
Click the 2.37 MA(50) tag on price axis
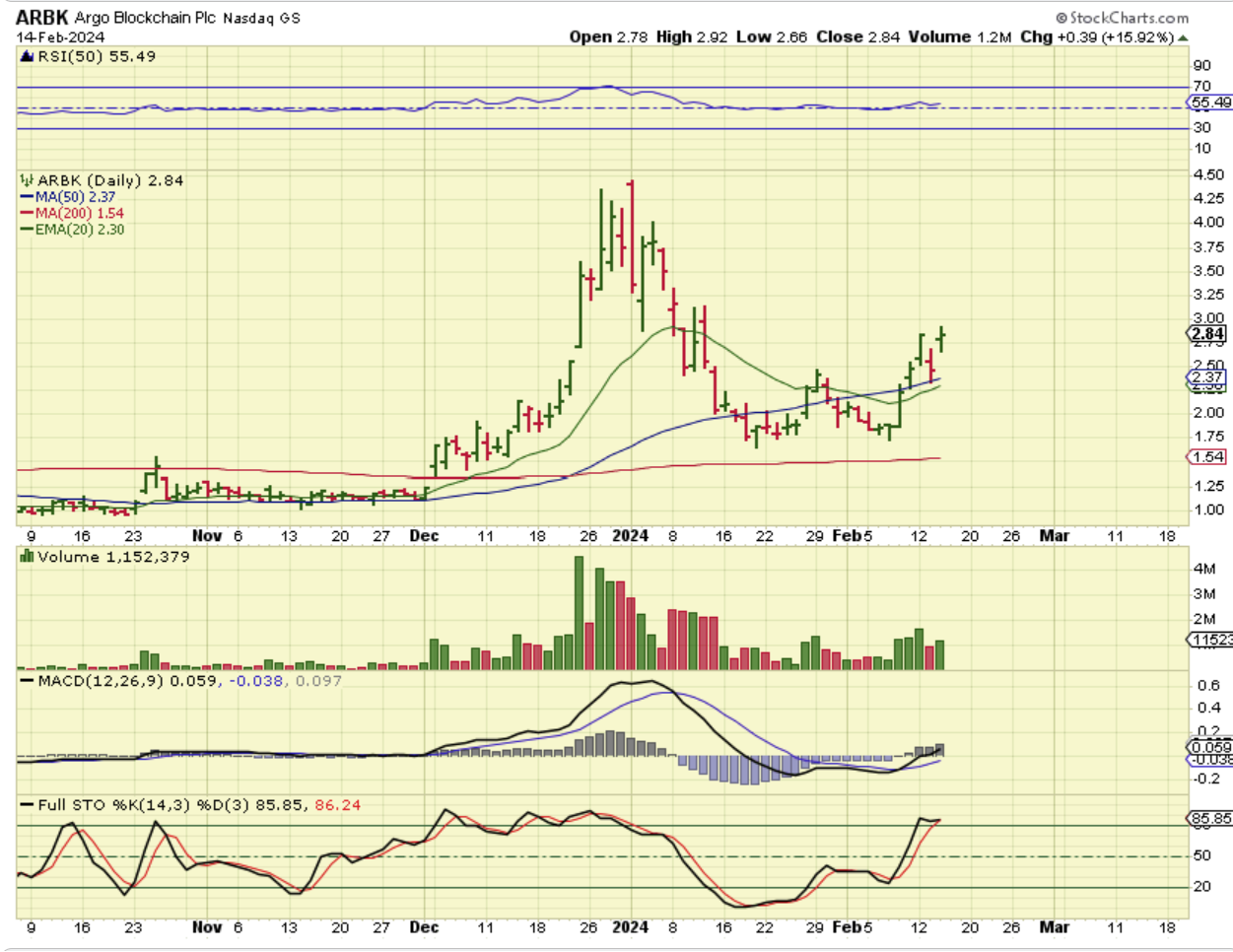click(1207, 377)
